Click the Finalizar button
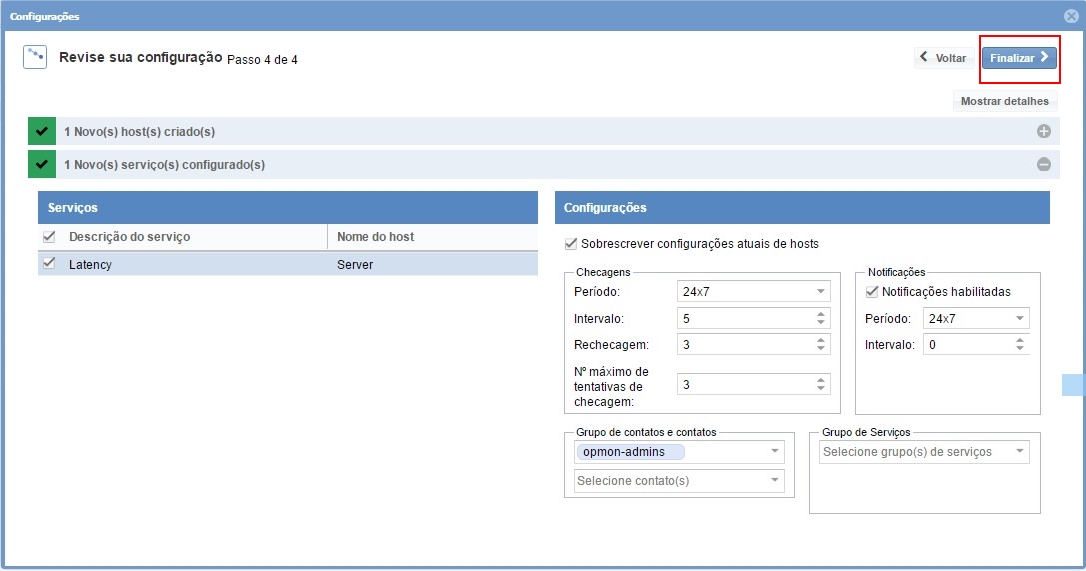 click(x=1018, y=58)
